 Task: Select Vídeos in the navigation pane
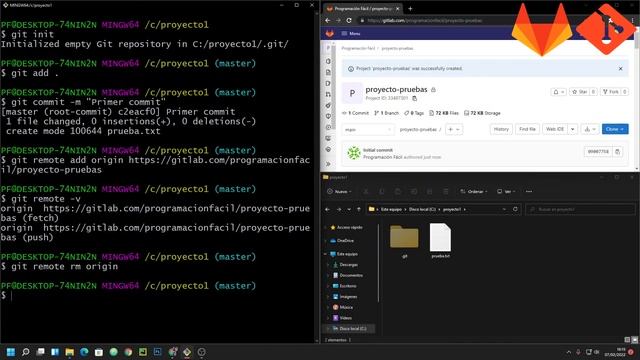point(342,318)
